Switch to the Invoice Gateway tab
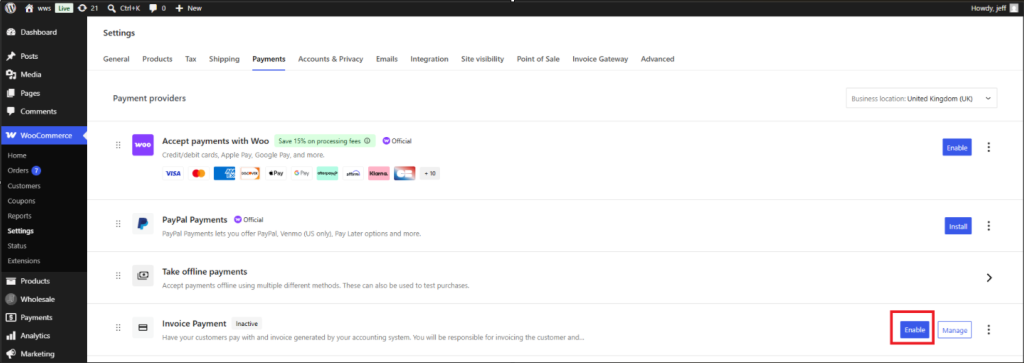 (600, 59)
